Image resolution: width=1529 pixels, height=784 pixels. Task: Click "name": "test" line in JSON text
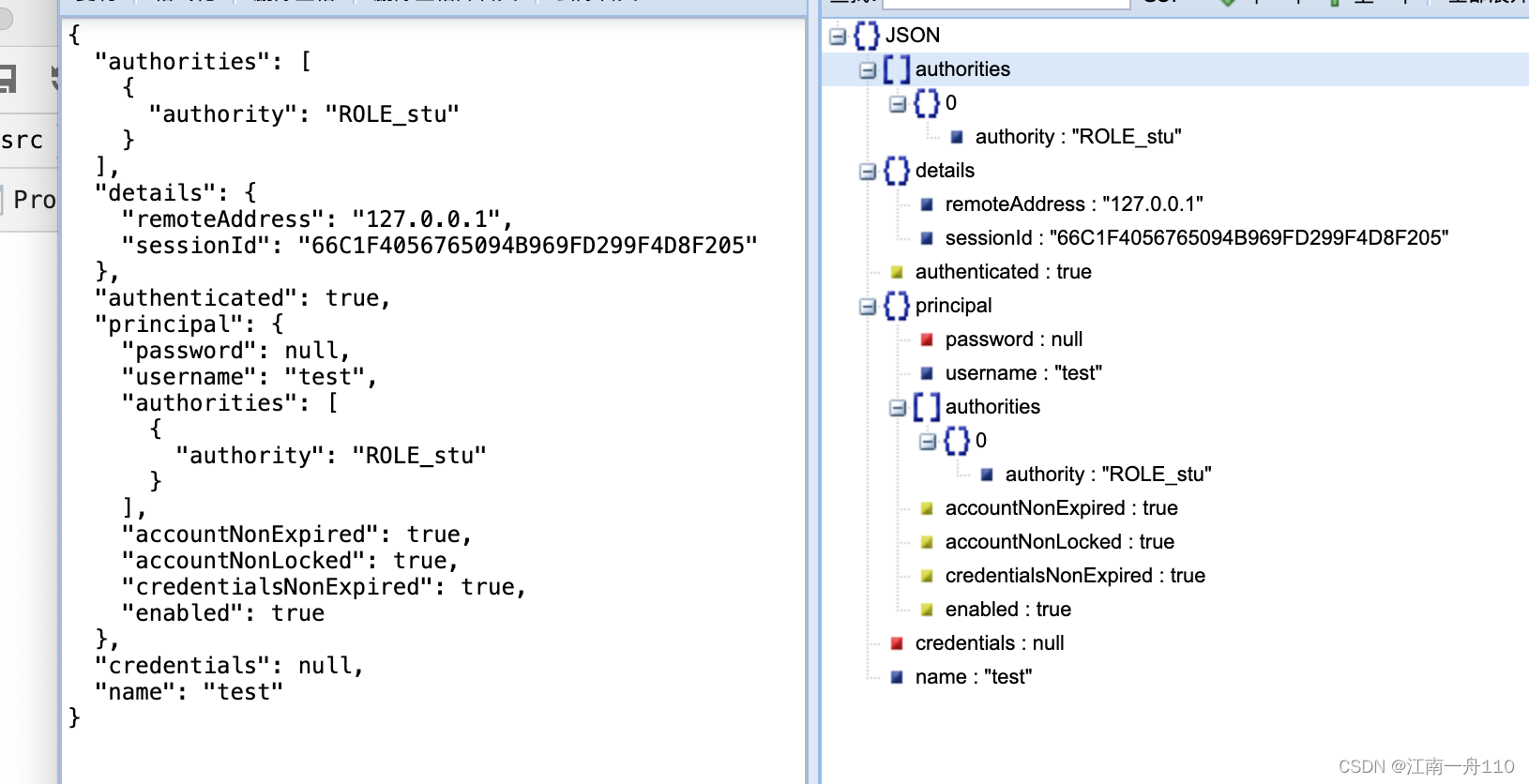(189, 692)
